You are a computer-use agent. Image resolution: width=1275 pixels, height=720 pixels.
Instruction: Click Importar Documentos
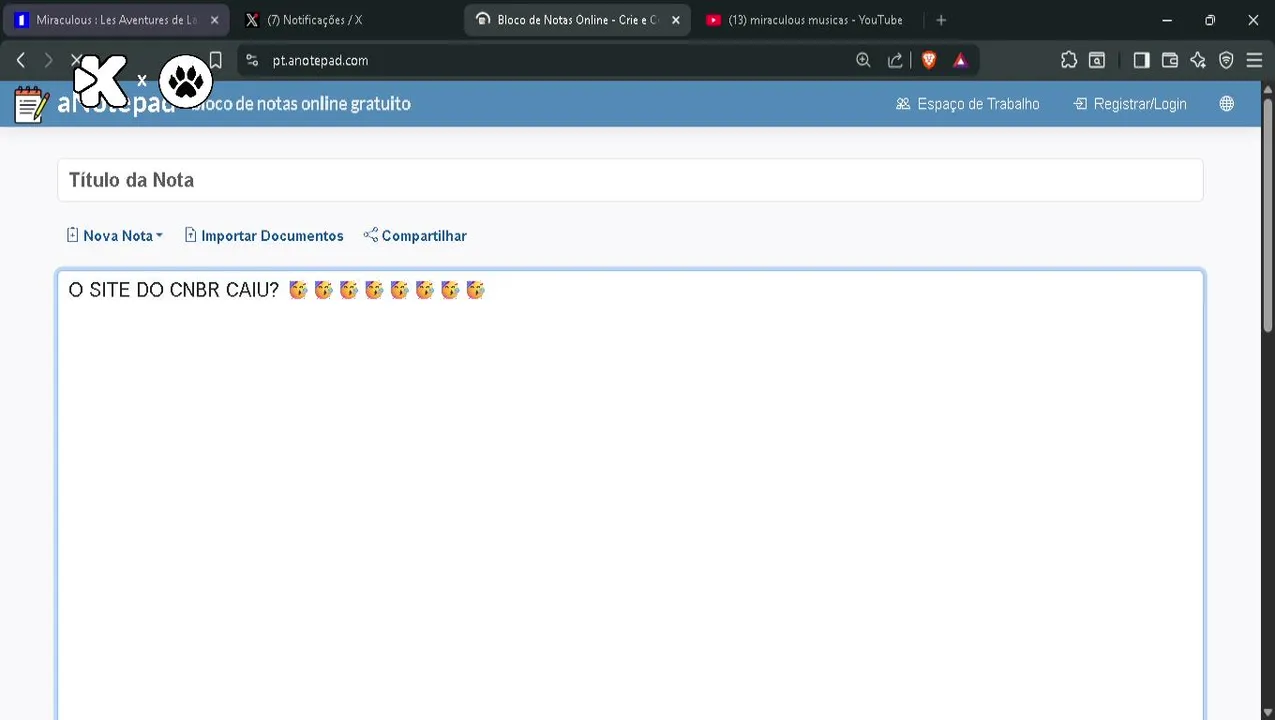[264, 236]
